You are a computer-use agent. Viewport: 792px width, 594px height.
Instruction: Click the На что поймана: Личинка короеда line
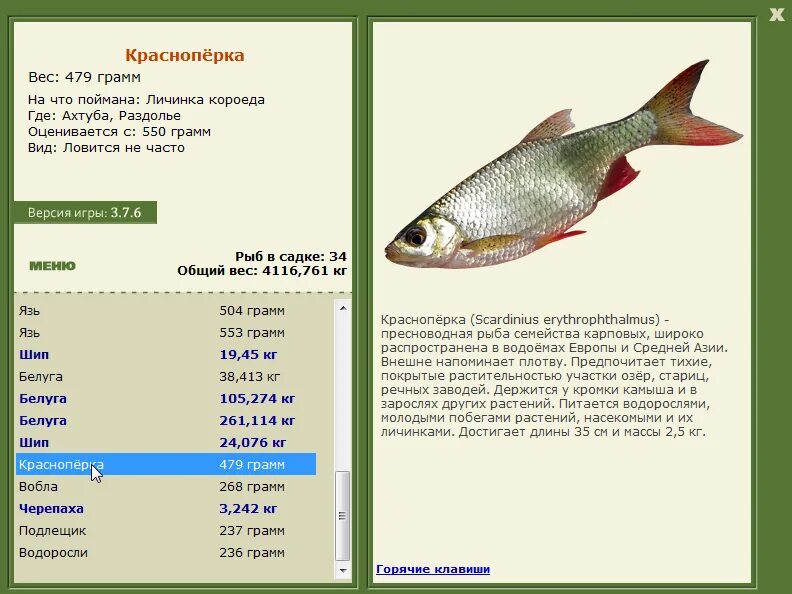[x=146, y=100]
